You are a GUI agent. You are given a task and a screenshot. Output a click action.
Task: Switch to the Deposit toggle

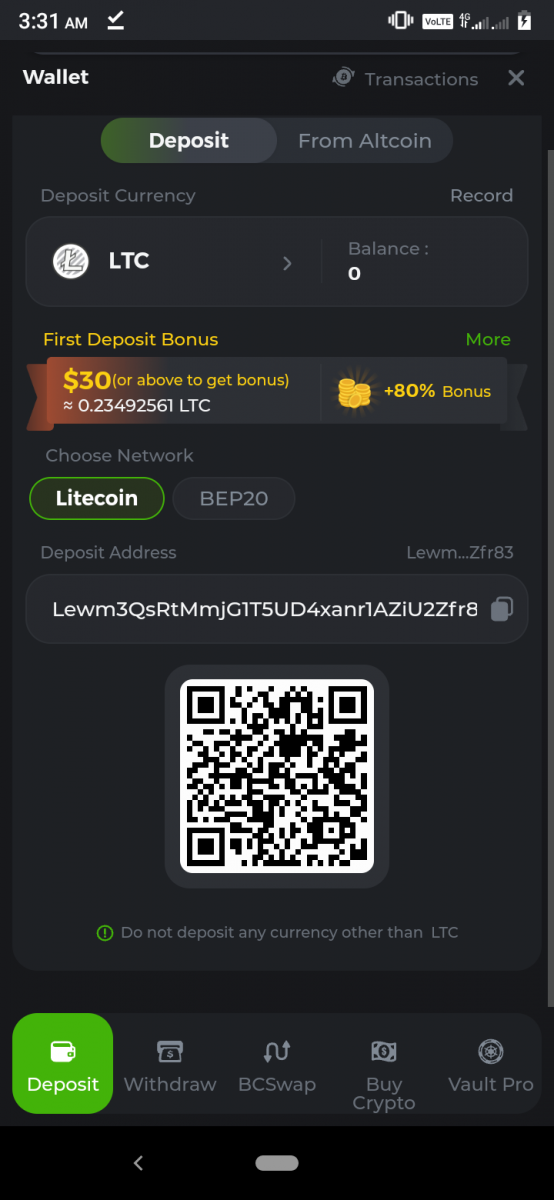(x=189, y=141)
